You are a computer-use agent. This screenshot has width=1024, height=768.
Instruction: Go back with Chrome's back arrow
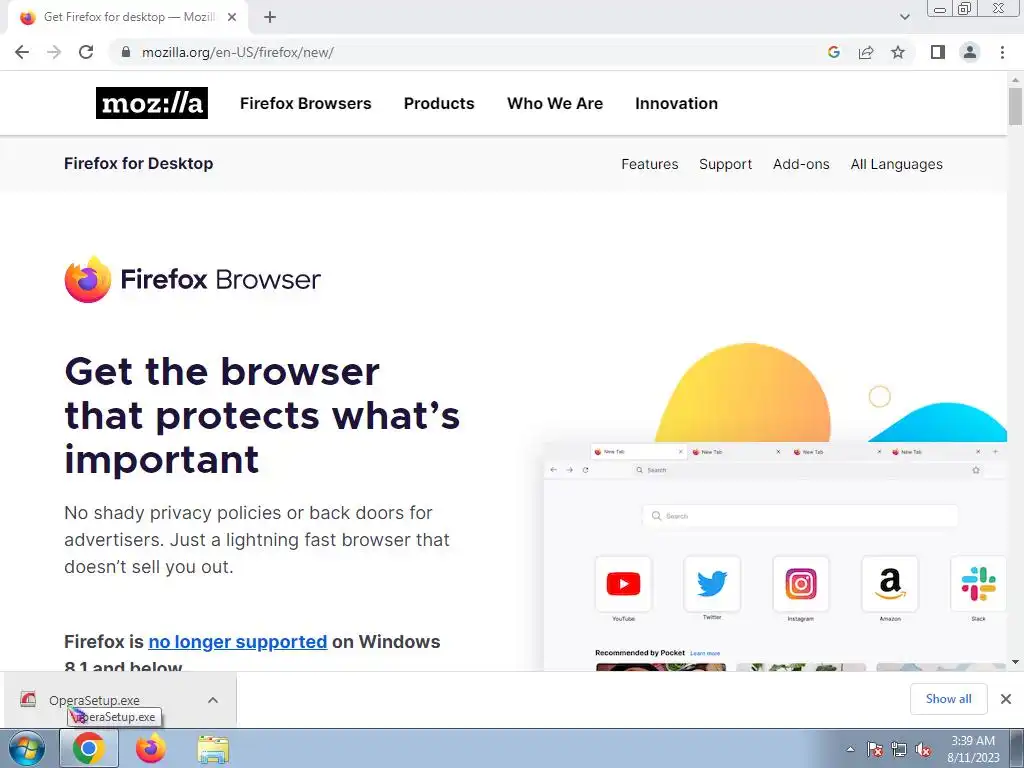coord(22,52)
